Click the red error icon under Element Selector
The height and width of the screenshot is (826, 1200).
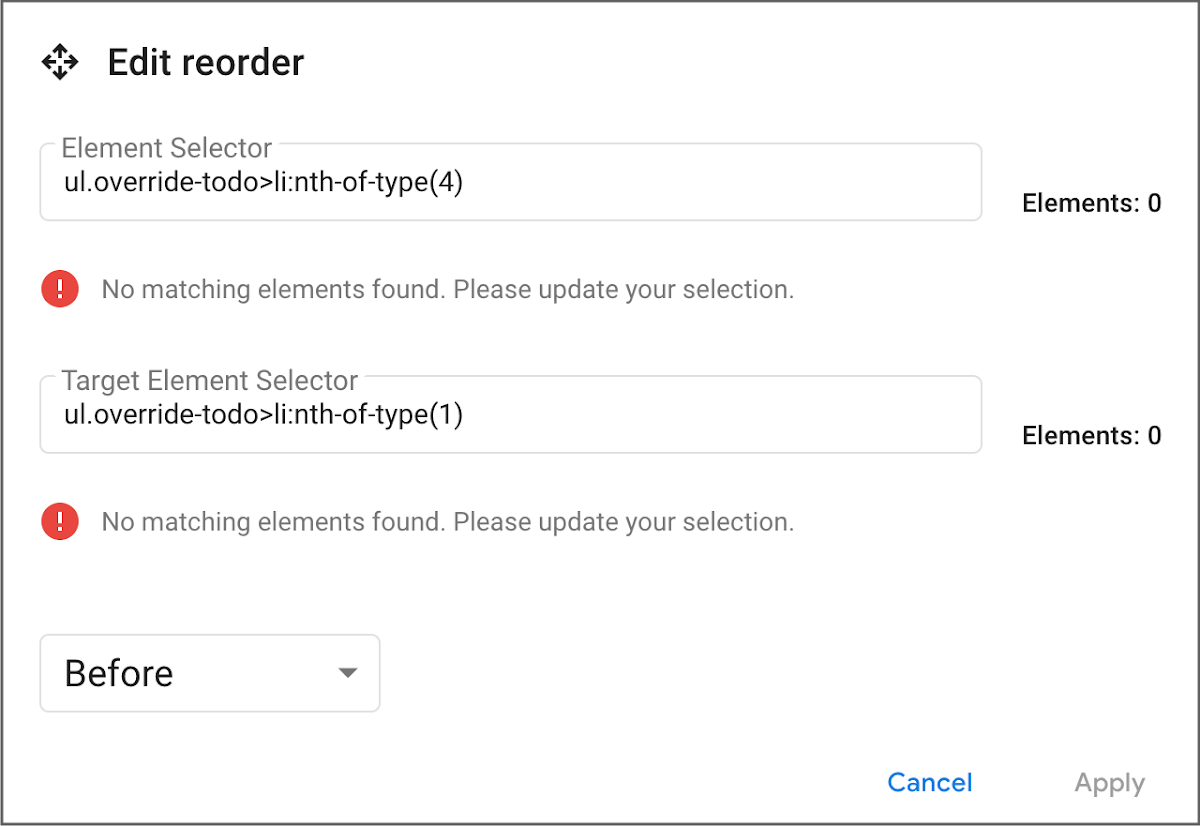point(60,290)
